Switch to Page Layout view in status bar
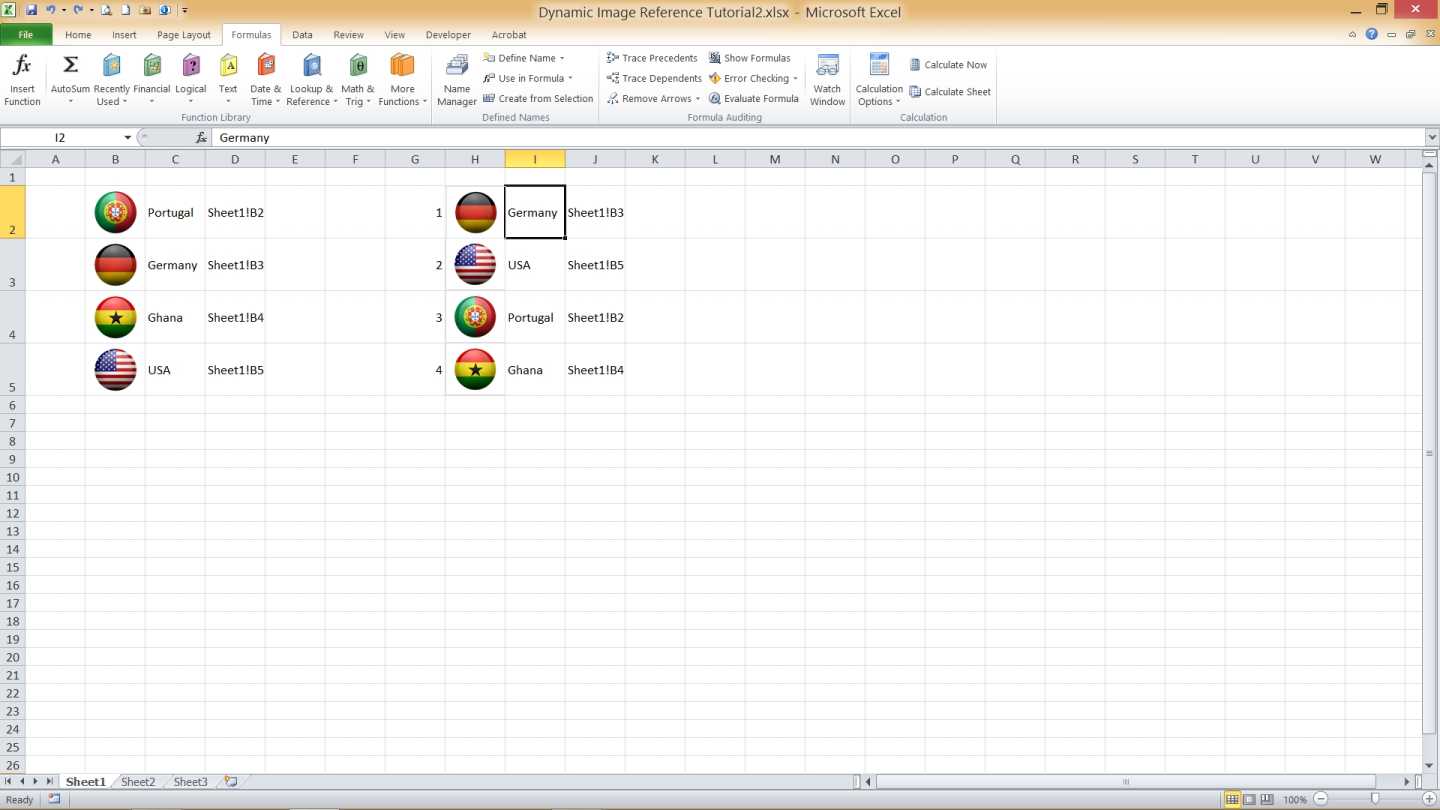 pos(1250,799)
